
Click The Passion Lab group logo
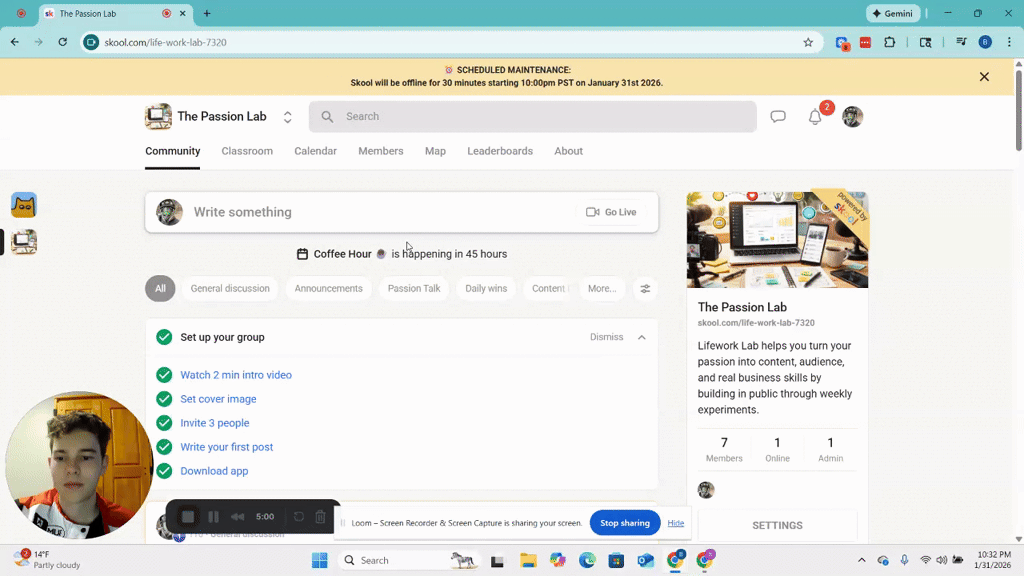(158, 116)
